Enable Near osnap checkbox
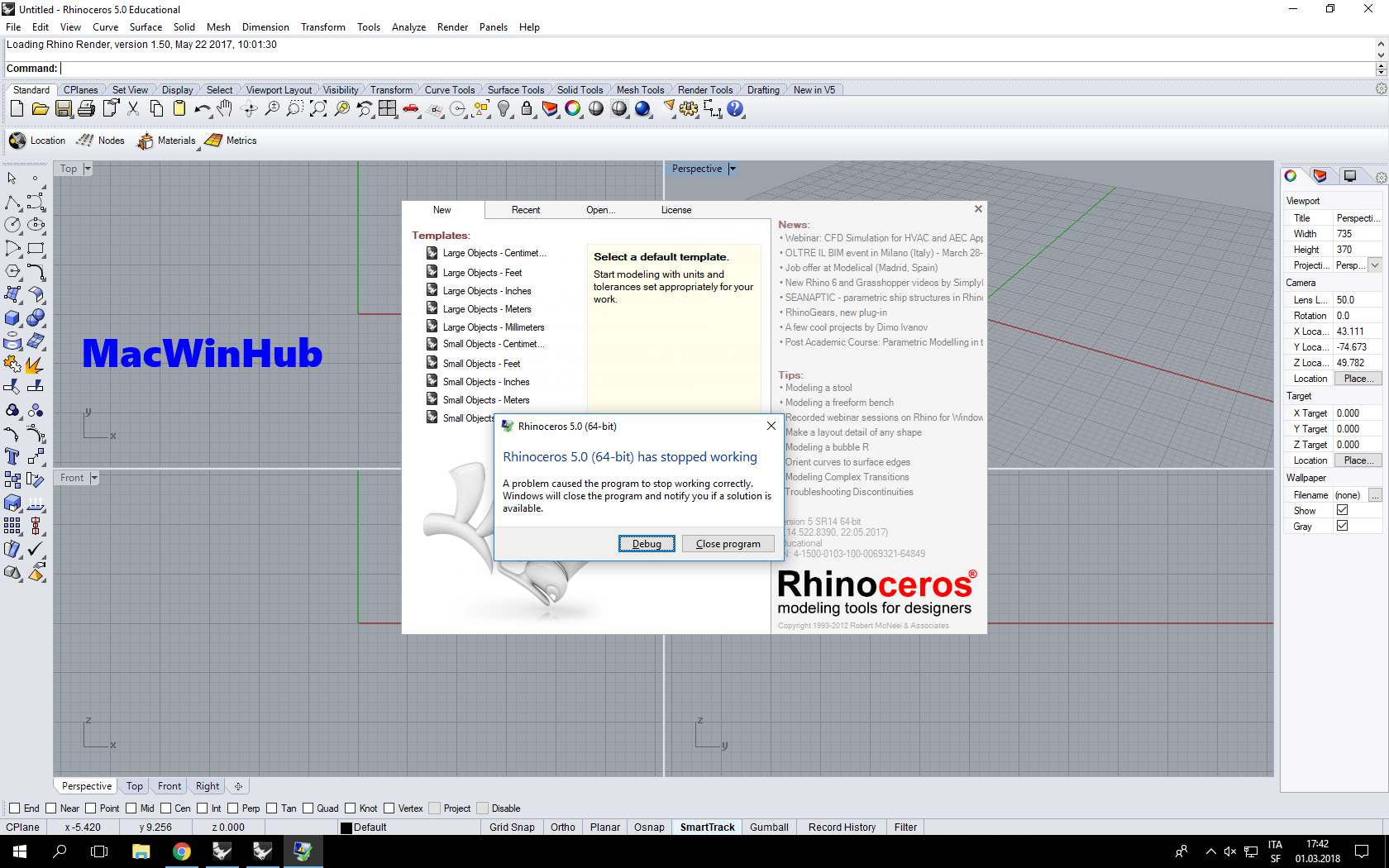The height and width of the screenshot is (868, 1389). (51, 808)
